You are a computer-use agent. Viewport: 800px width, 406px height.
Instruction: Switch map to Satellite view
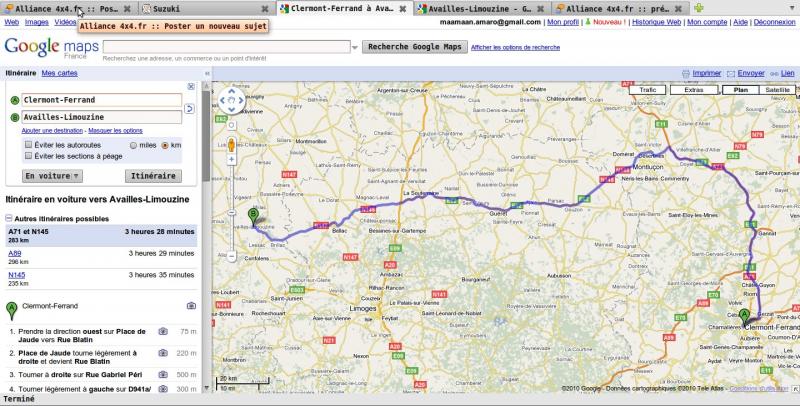tap(777, 90)
